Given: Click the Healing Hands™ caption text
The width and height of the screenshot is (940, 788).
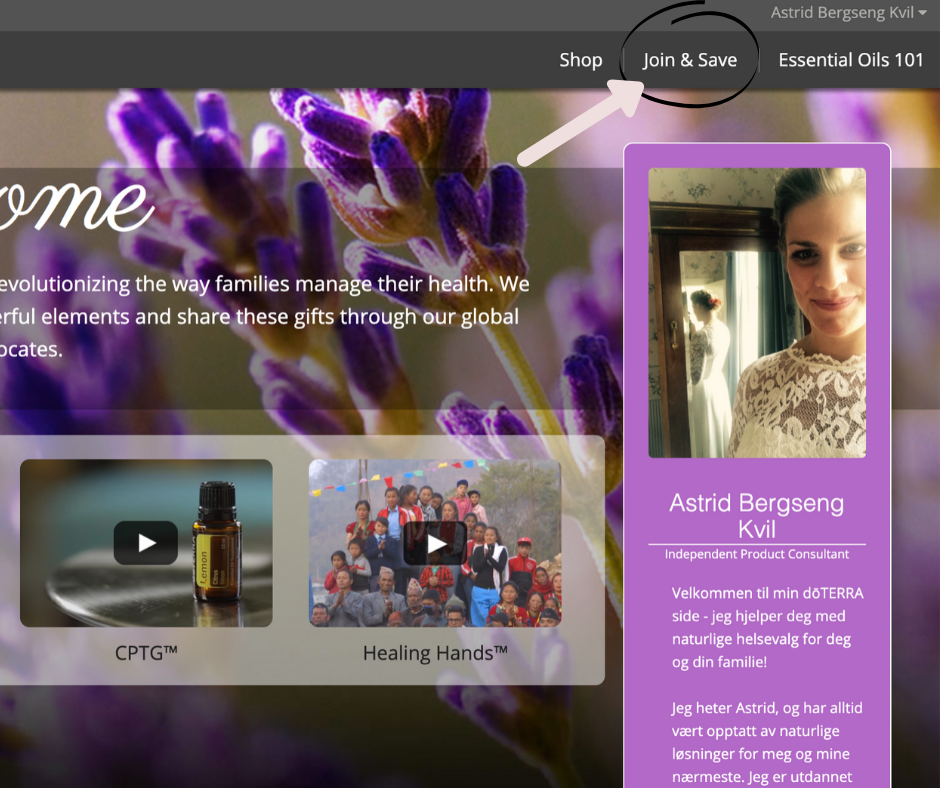Looking at the screenshot, I should coord(435,652).
